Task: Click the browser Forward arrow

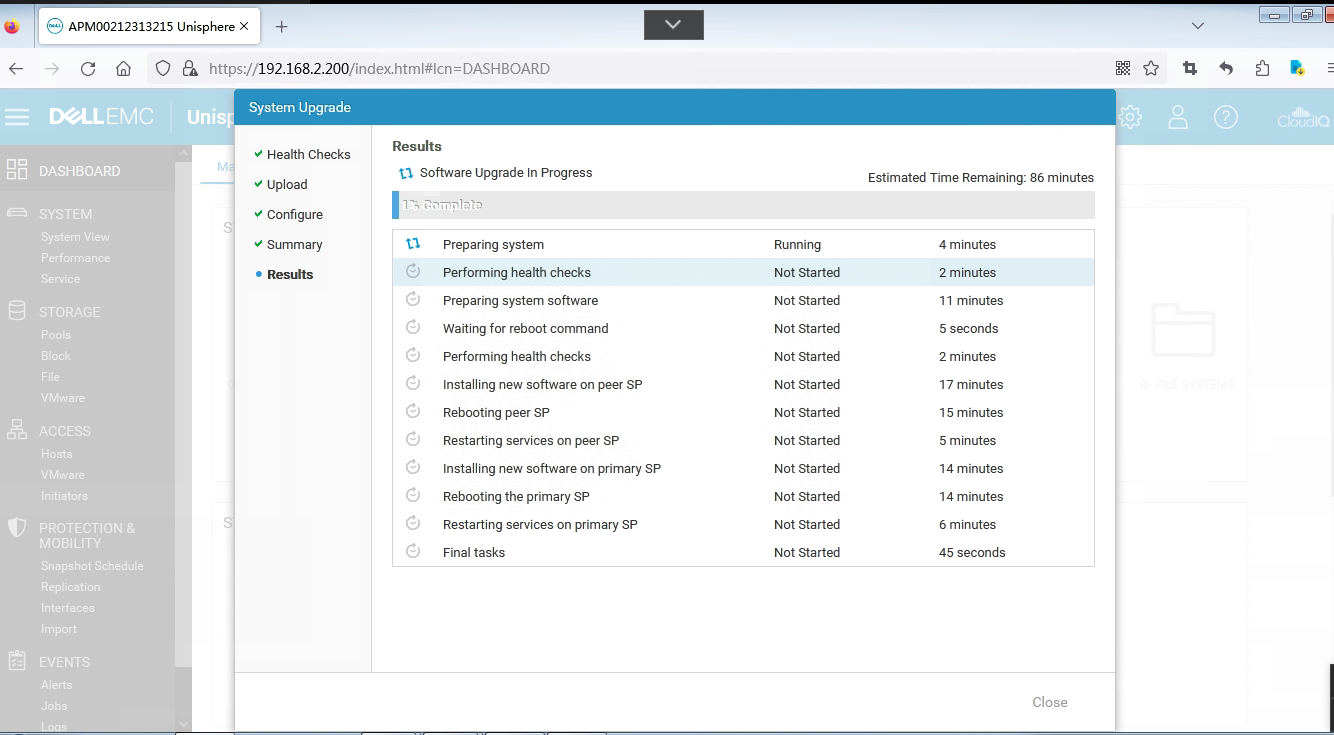Action: click(52, 69)
